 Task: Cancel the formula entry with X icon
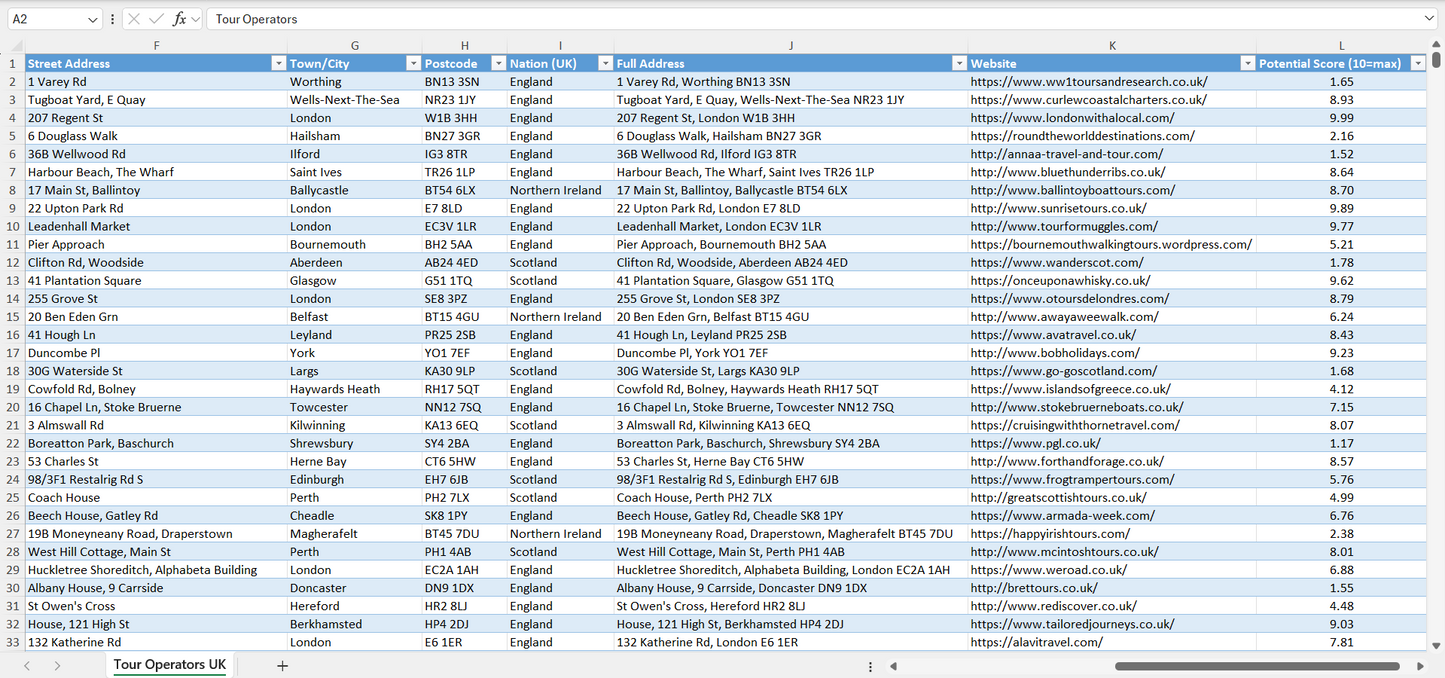point(134,19)
